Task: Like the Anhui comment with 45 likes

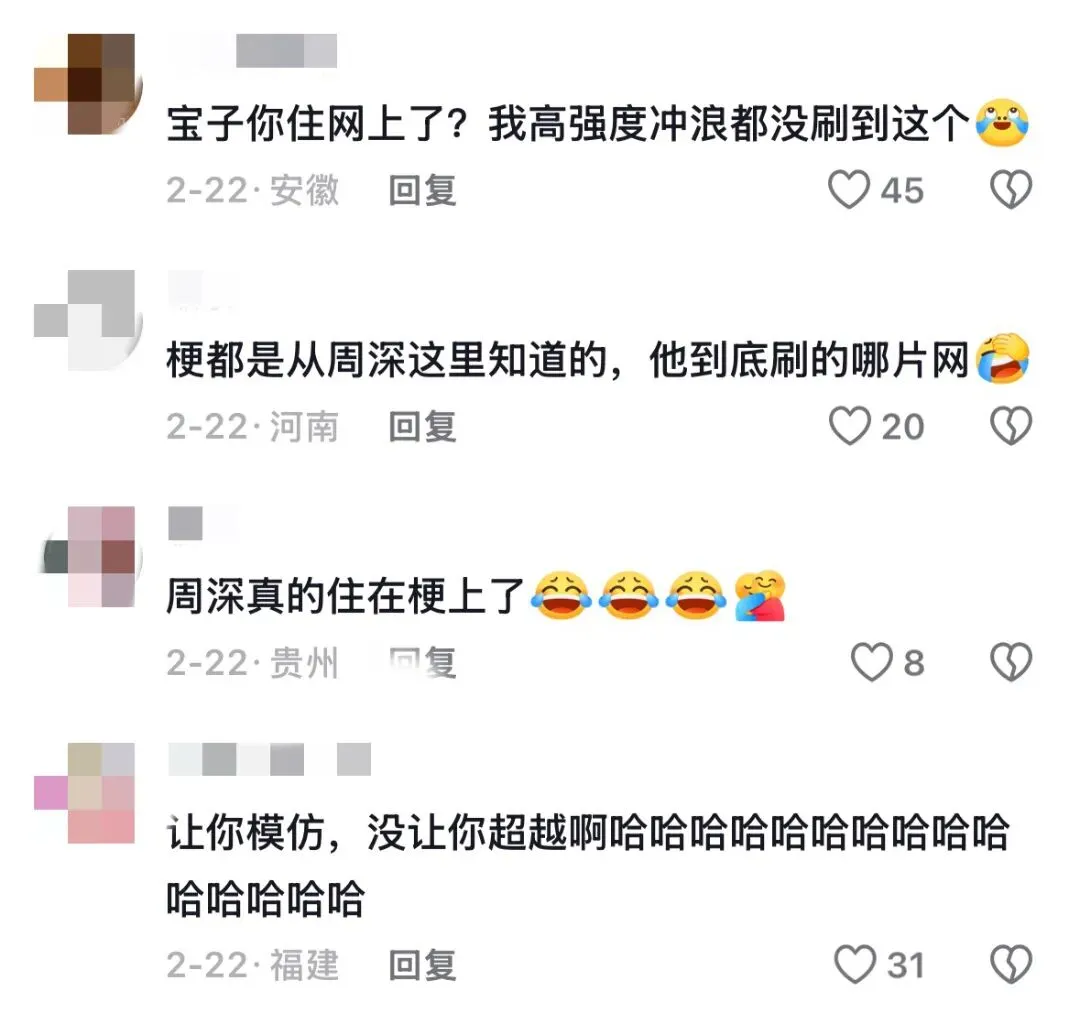Action: (849, 189)
